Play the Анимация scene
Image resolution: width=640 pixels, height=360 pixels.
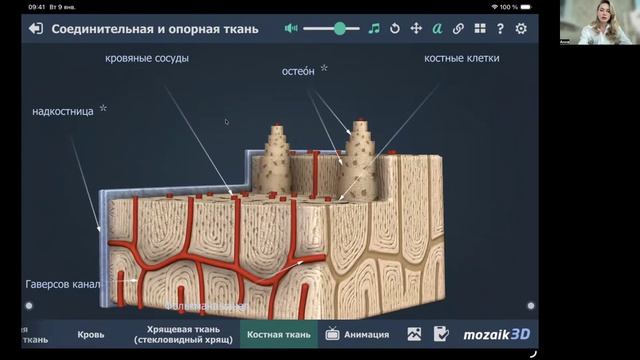357,334
